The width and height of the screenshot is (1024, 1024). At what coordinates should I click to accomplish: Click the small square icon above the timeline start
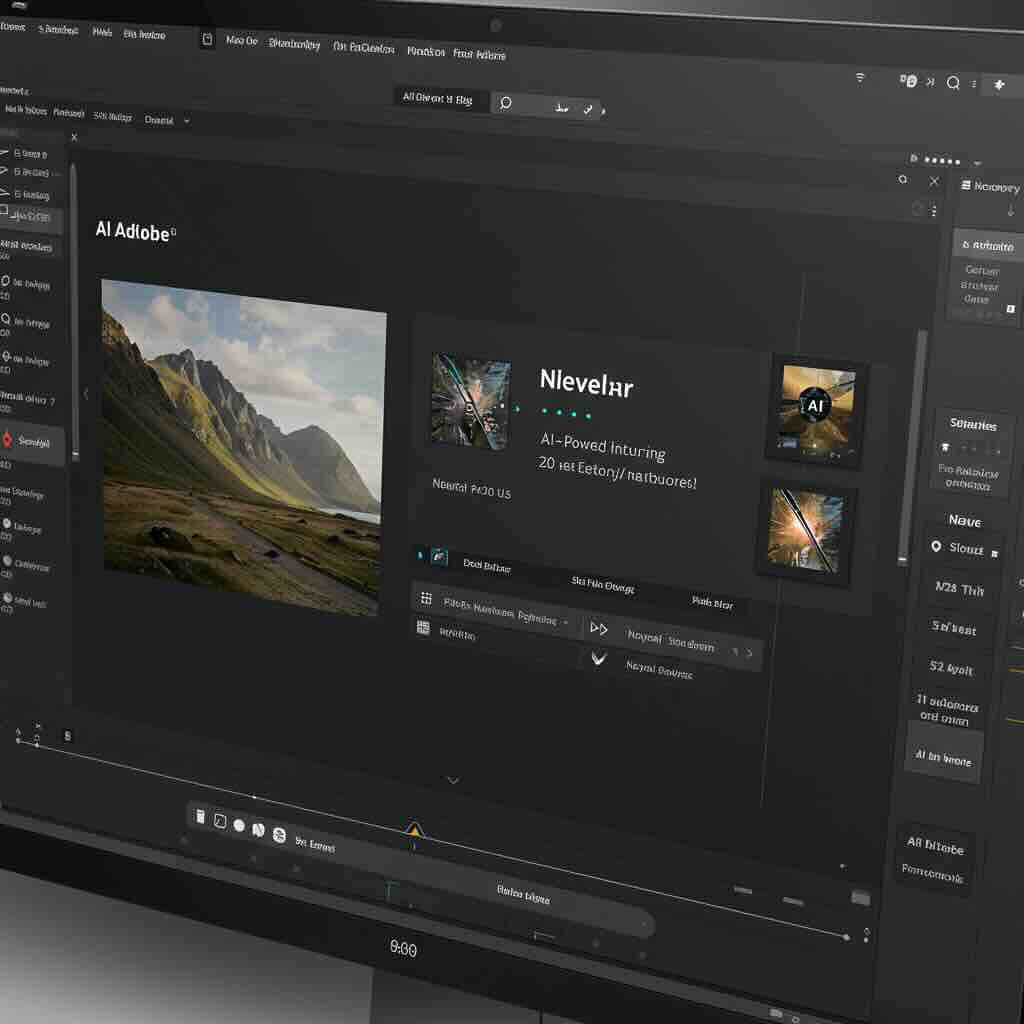(x=67, y=736)
